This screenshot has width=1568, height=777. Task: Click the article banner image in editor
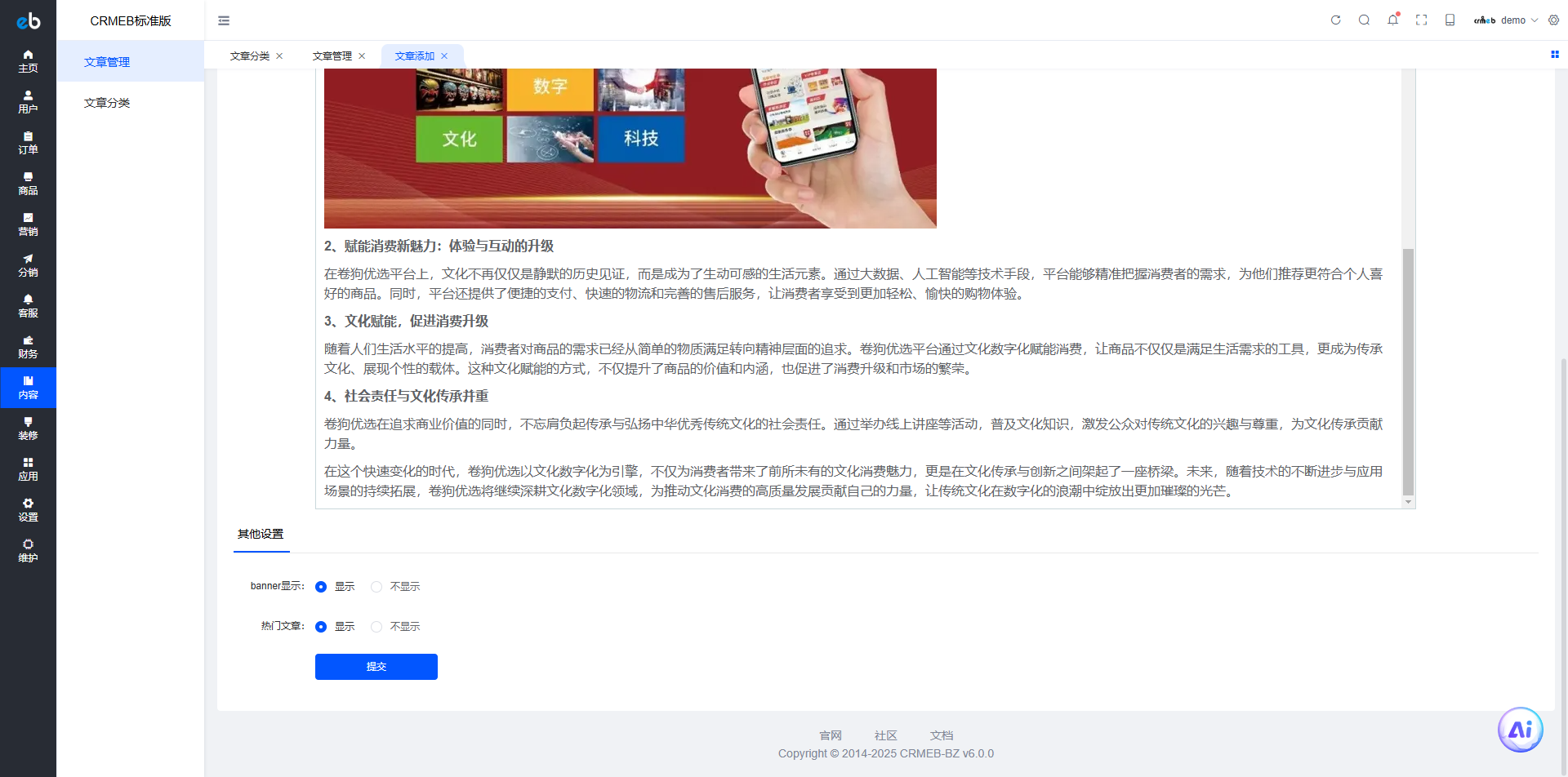point(630,148)
